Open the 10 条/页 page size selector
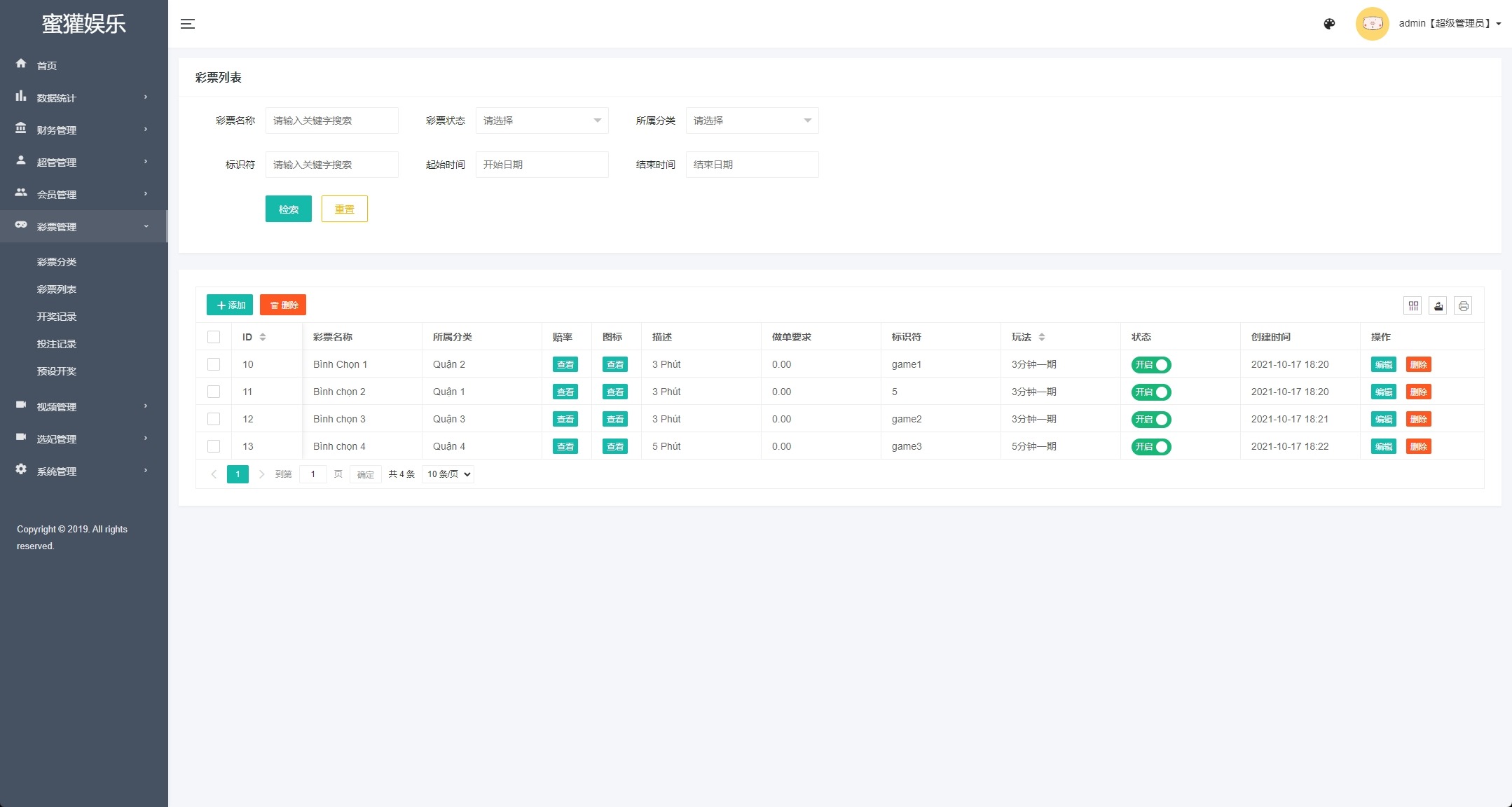1512x807 pixels. coord(448,474)
